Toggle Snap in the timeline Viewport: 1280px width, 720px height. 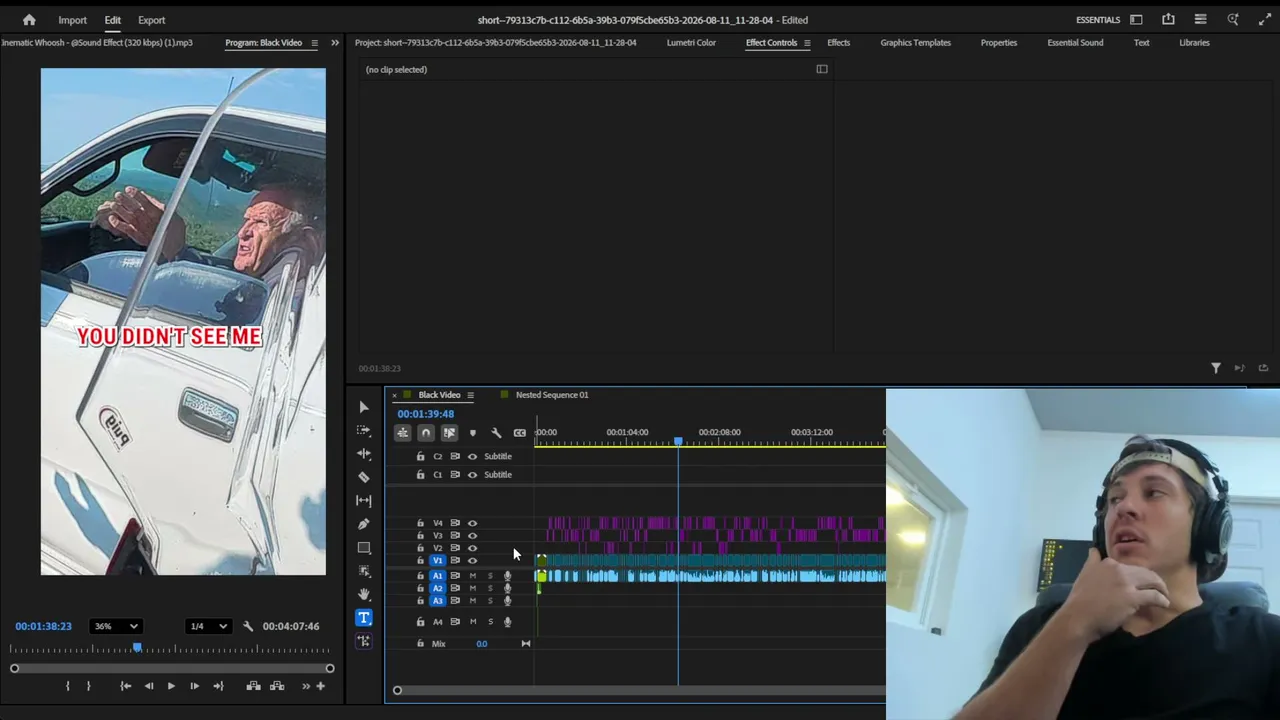tap(426, 433)
